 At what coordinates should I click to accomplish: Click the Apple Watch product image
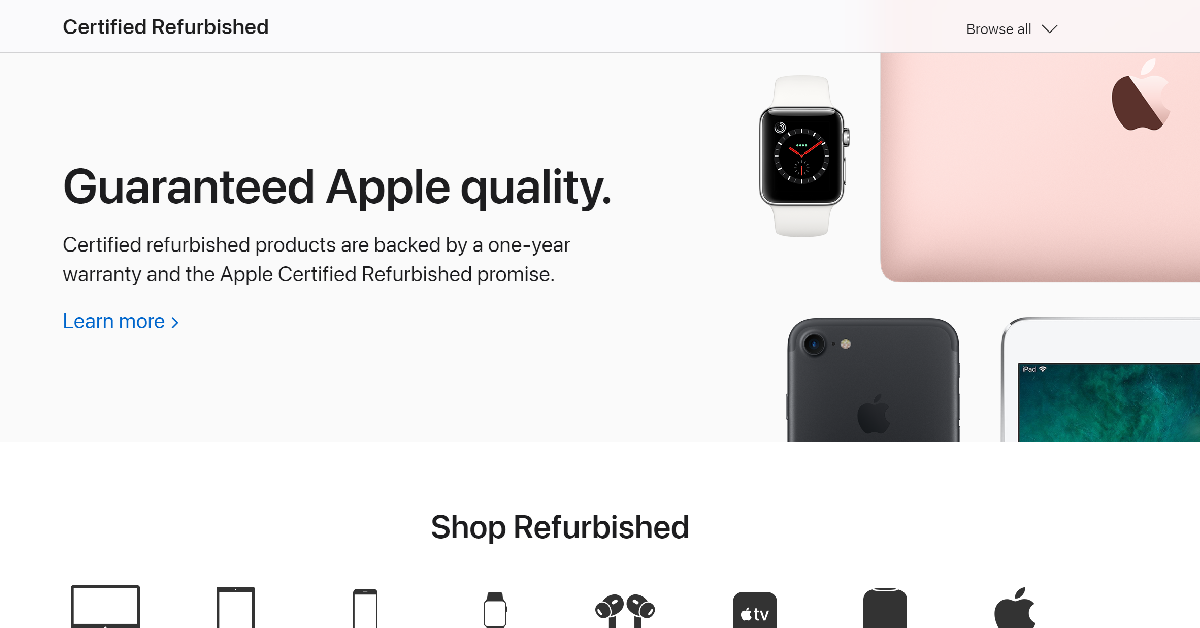coord(804,156)
